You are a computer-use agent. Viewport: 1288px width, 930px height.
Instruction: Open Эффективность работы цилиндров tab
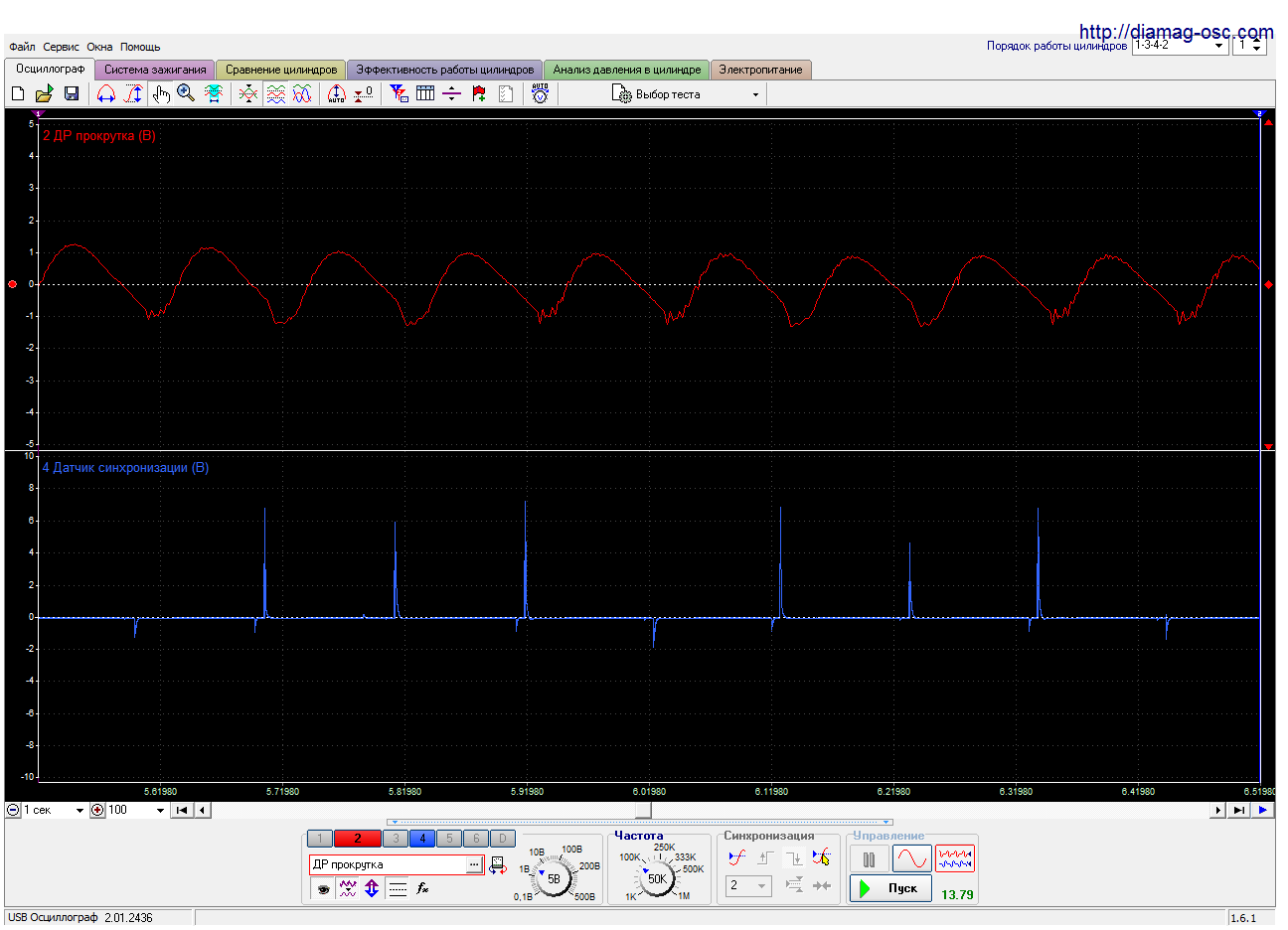(x=445, y=70)
